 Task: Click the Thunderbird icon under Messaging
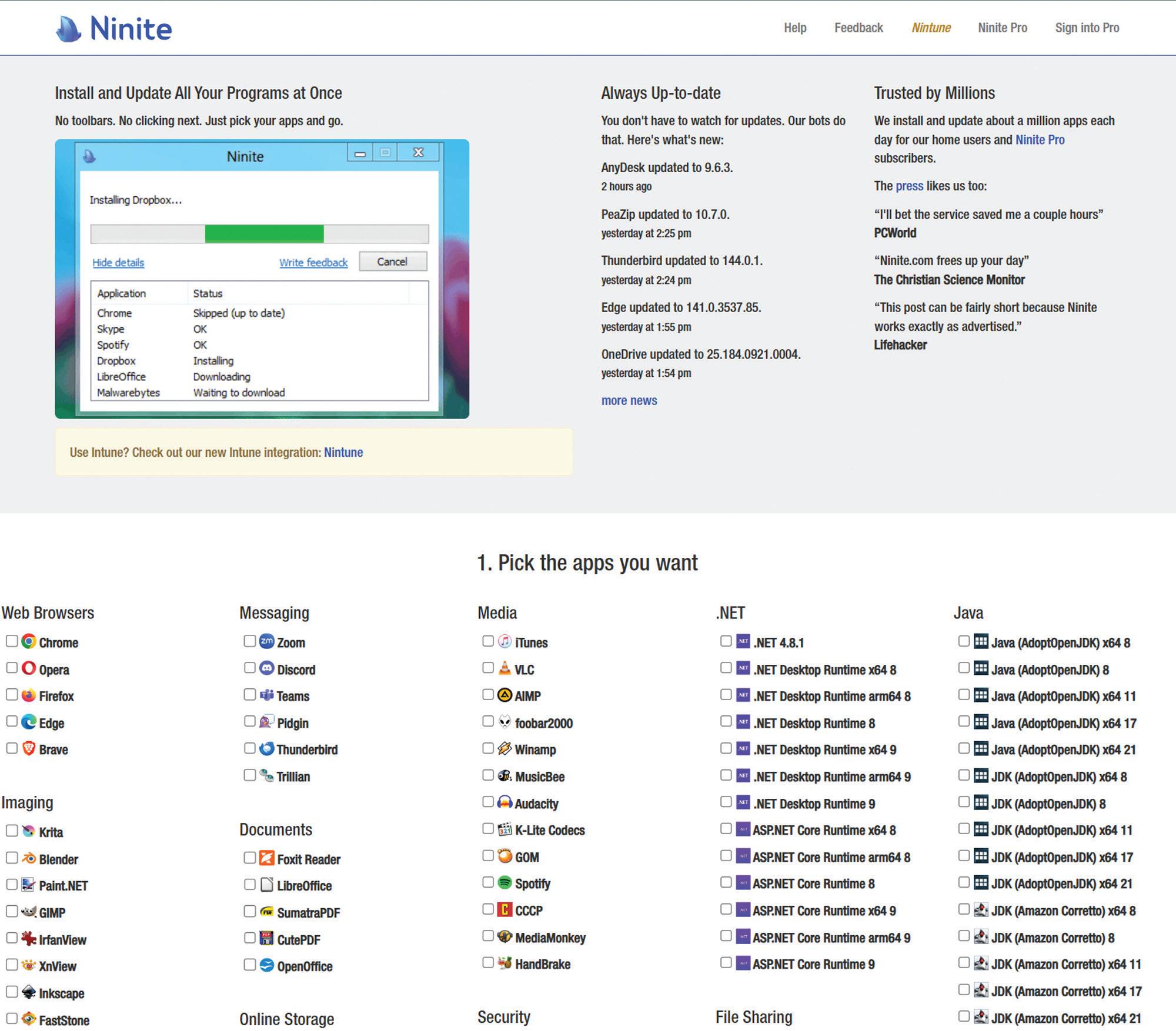(x=267, y=748)
